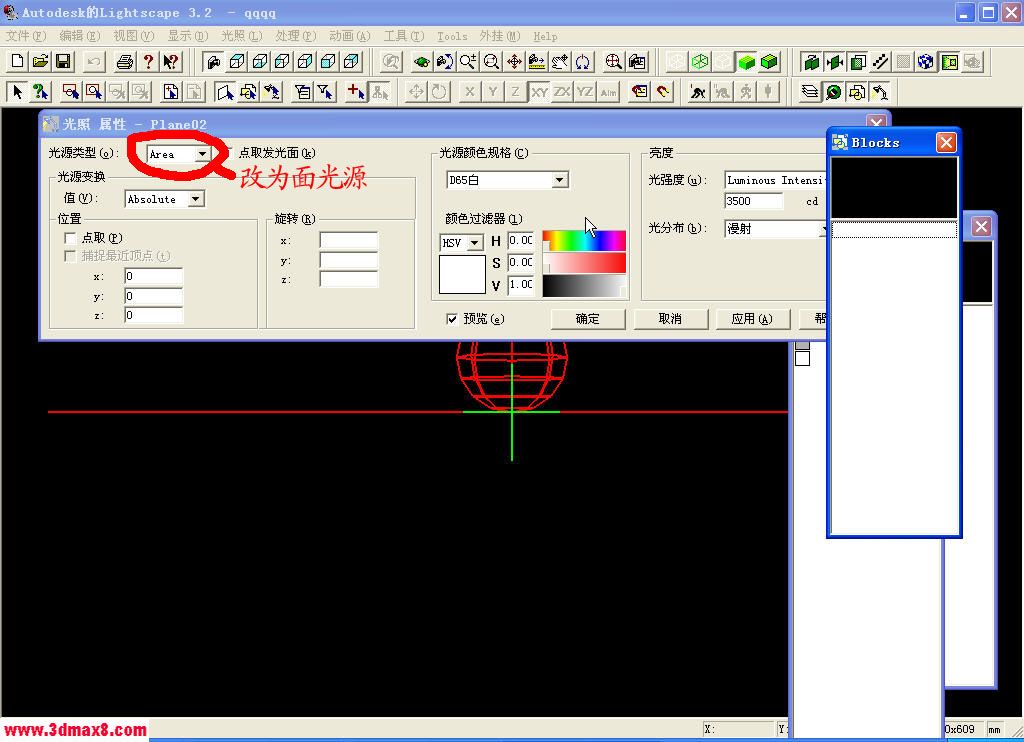
Task: Open the materials table icon
Action: [833, 92]
